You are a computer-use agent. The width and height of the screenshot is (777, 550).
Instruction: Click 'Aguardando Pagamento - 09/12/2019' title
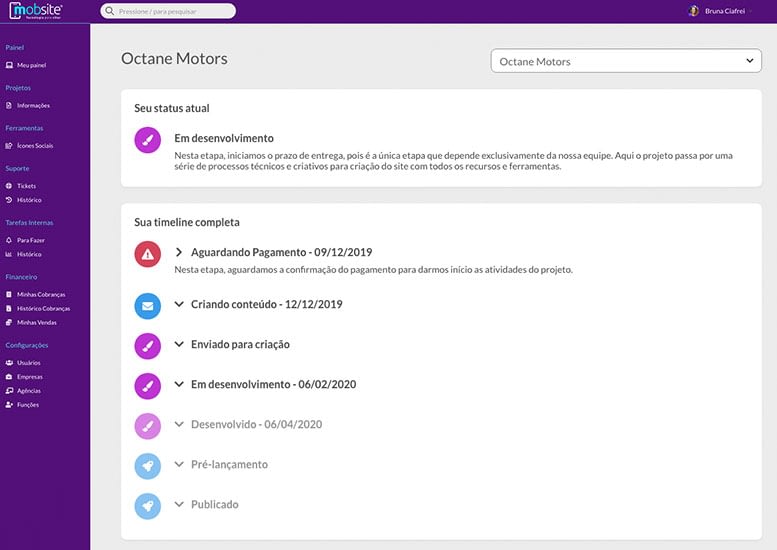click(281, 252)
